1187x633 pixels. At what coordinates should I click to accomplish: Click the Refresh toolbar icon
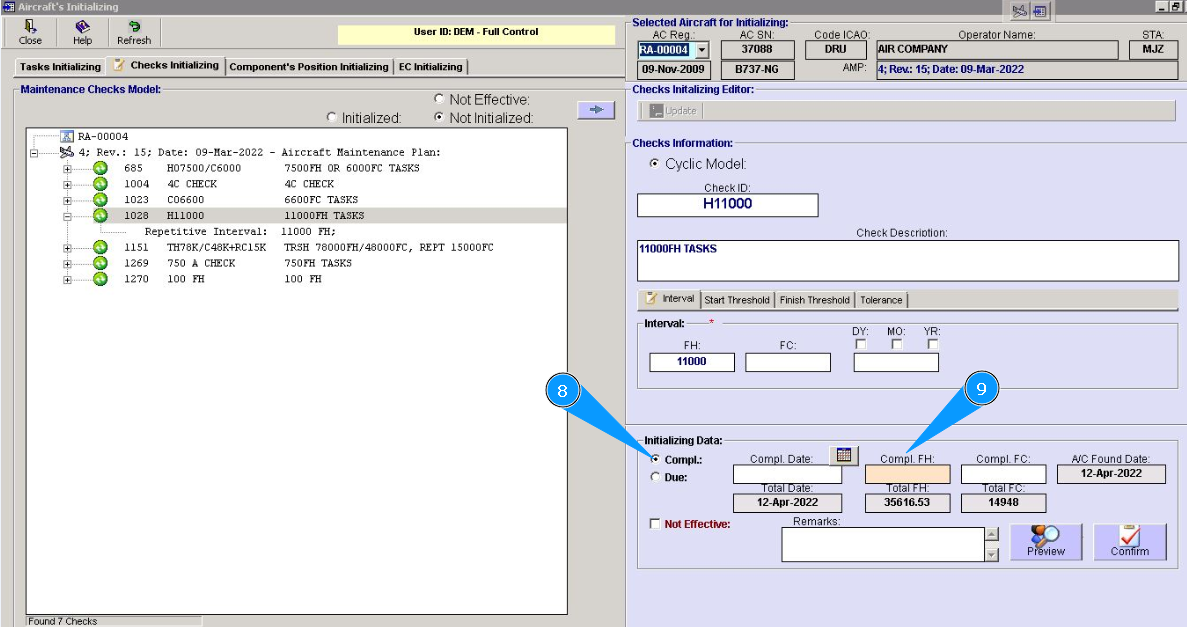click(x=134, y=27)
